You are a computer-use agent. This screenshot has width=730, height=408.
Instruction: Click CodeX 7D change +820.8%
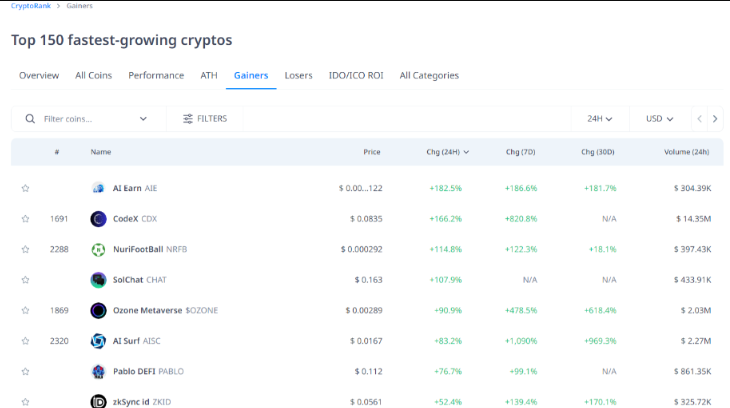pos(521,219)
